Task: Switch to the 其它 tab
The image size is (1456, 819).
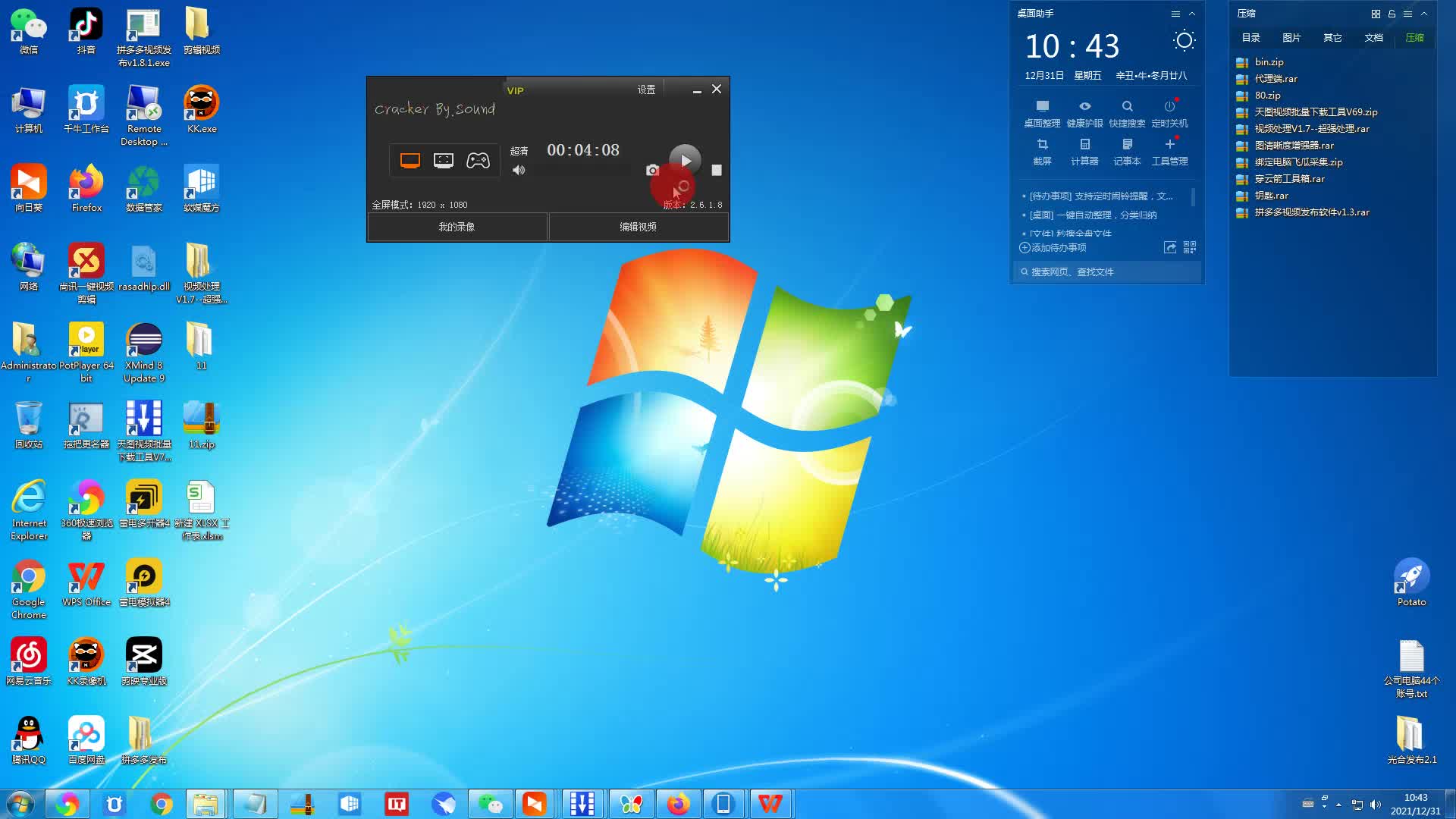Action: coord(1332,38)
